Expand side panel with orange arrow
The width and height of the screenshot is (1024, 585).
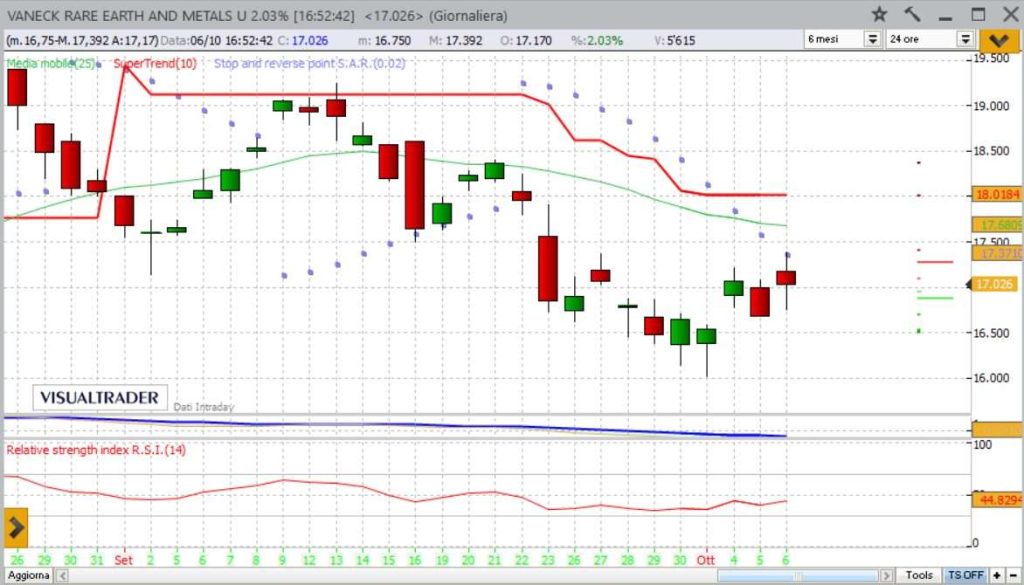16,528
